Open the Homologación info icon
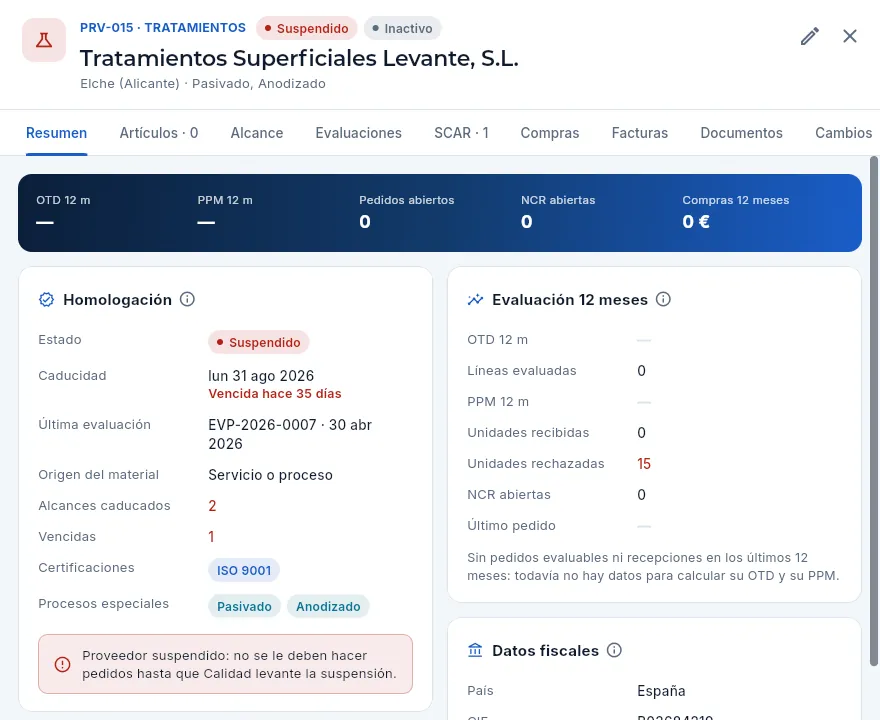The height and width of the screenshot is (720, 880). click(x=187, y=299)
